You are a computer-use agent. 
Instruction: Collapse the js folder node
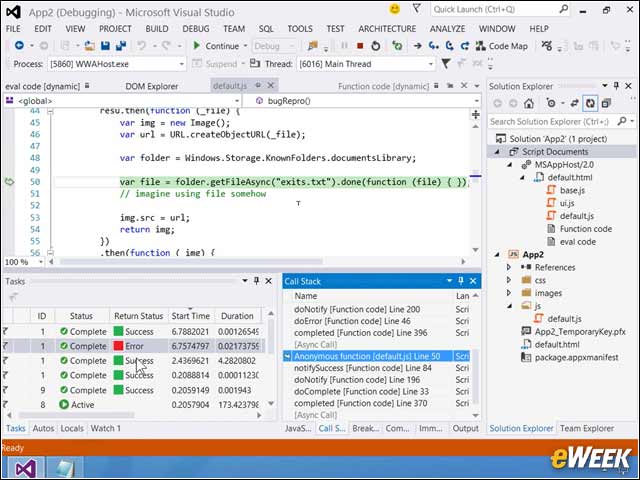click(x=509, y=306)
